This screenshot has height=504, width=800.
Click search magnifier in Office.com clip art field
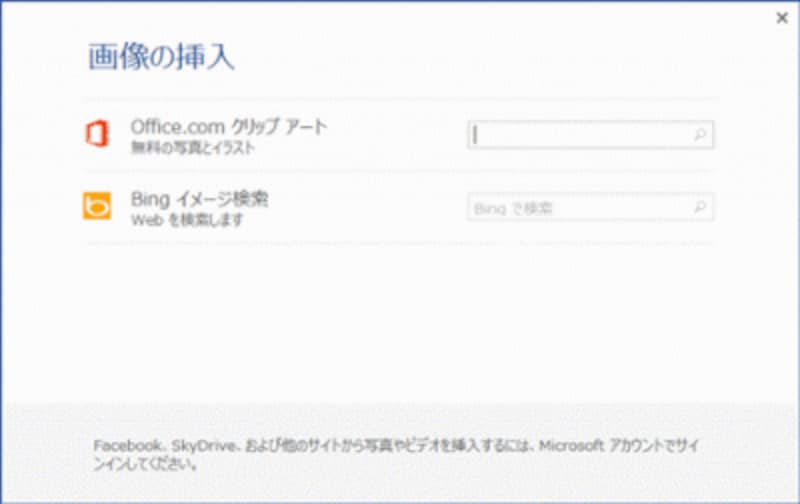point(701,135)
